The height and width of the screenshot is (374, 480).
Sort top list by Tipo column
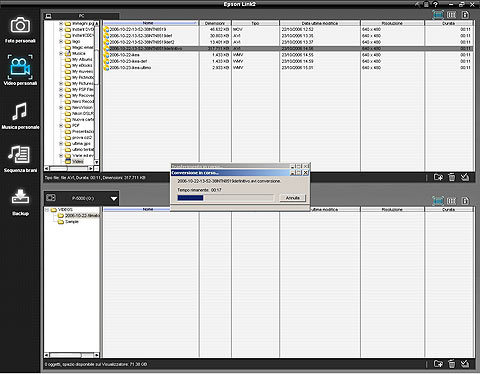pos(255,23)
